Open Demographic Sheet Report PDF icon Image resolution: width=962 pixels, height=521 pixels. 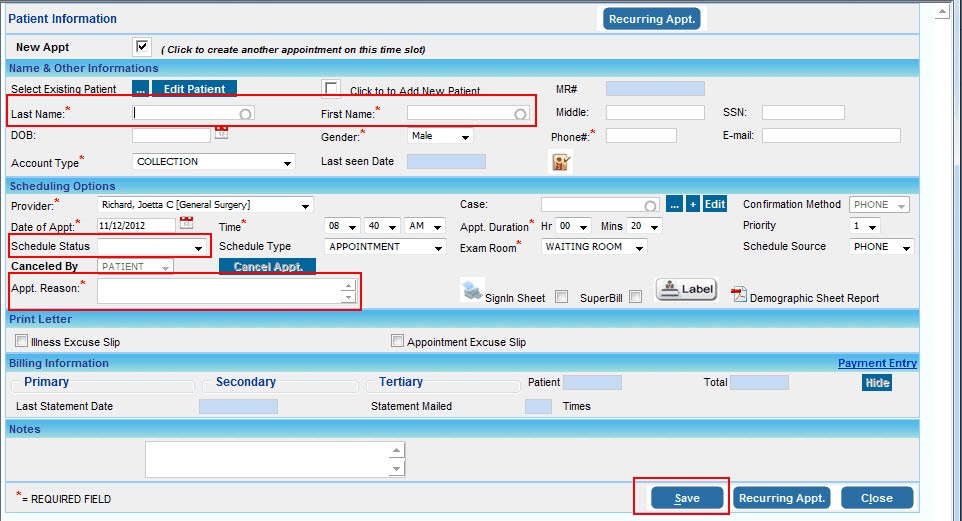[x=739, y=295]
